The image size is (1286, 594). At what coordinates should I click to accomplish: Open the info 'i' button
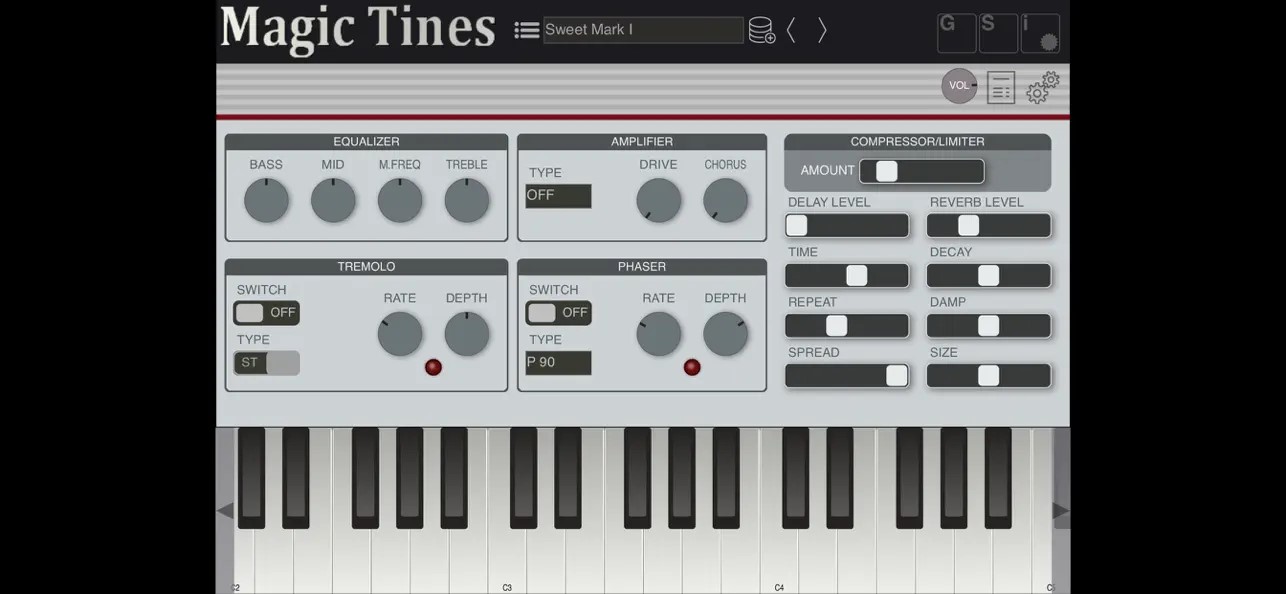coord(1040,33)
